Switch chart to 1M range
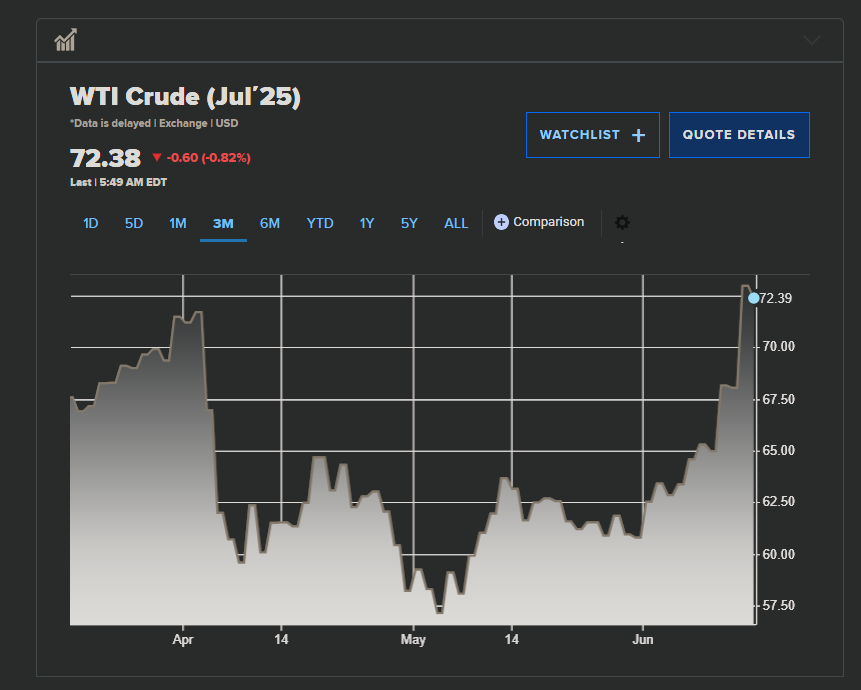861x690 pixels. coord(178,223)
